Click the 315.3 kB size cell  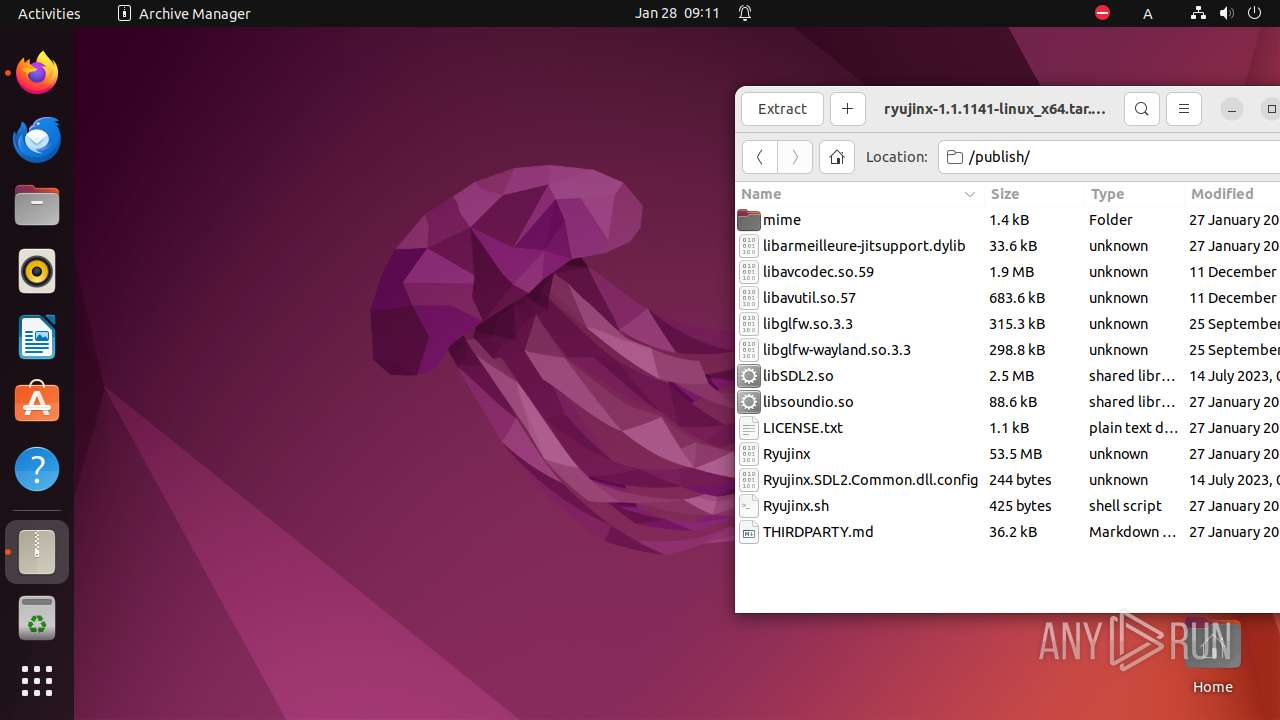coord(1017,324)
